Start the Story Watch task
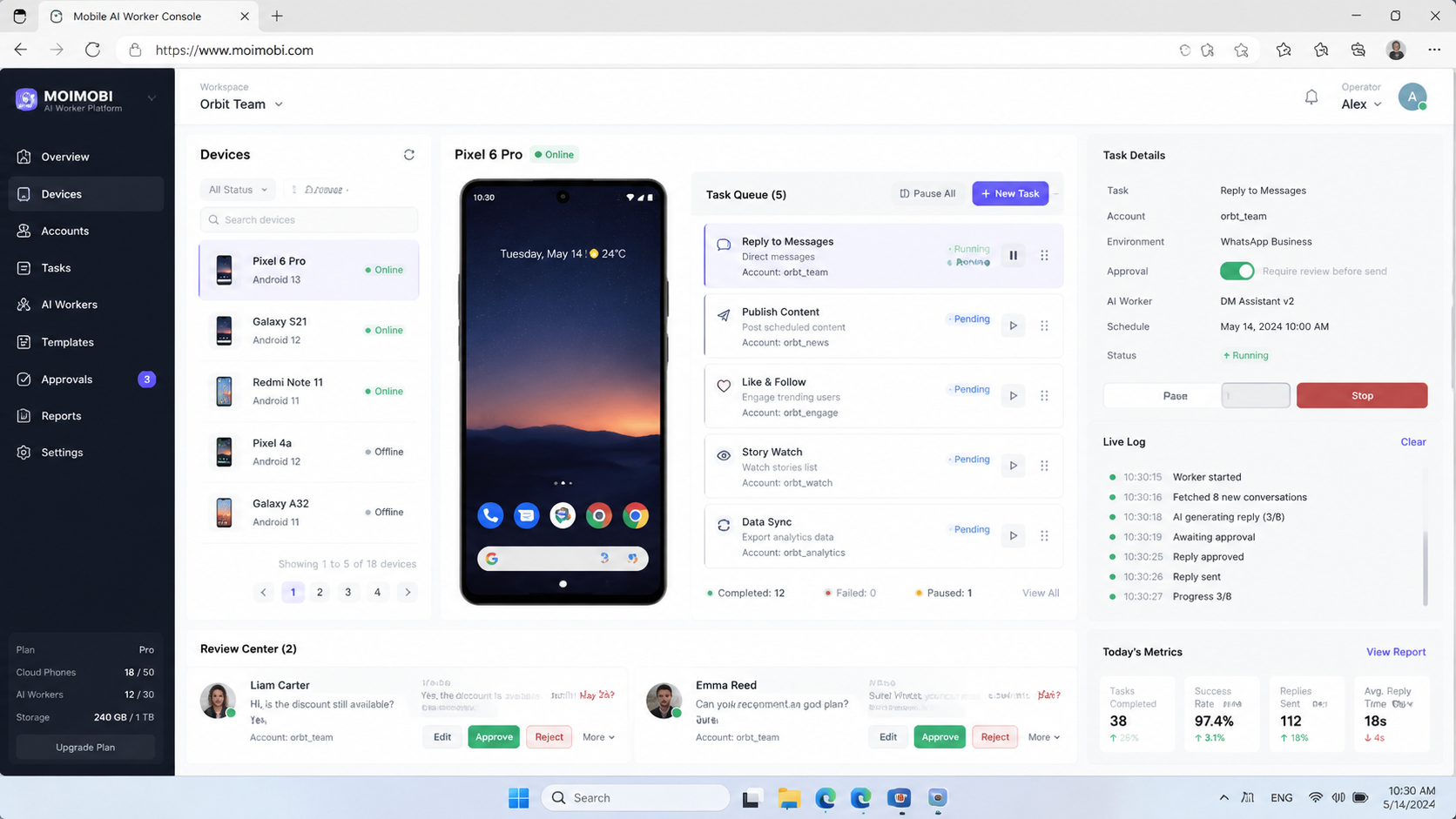 click(x=1013, y=466)
